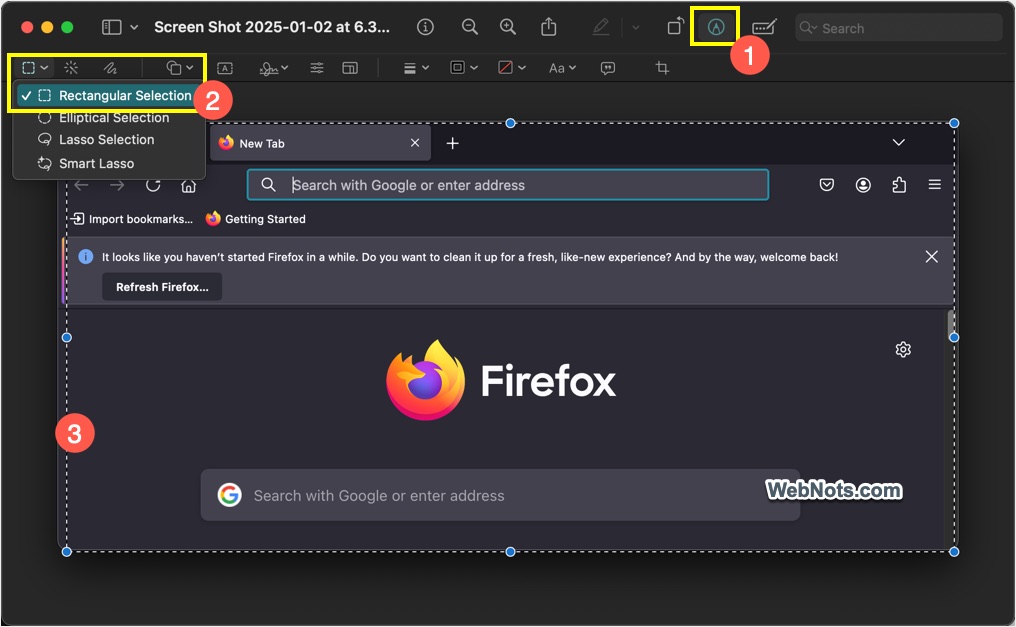Click the Zoom Out magnifier

470,27
